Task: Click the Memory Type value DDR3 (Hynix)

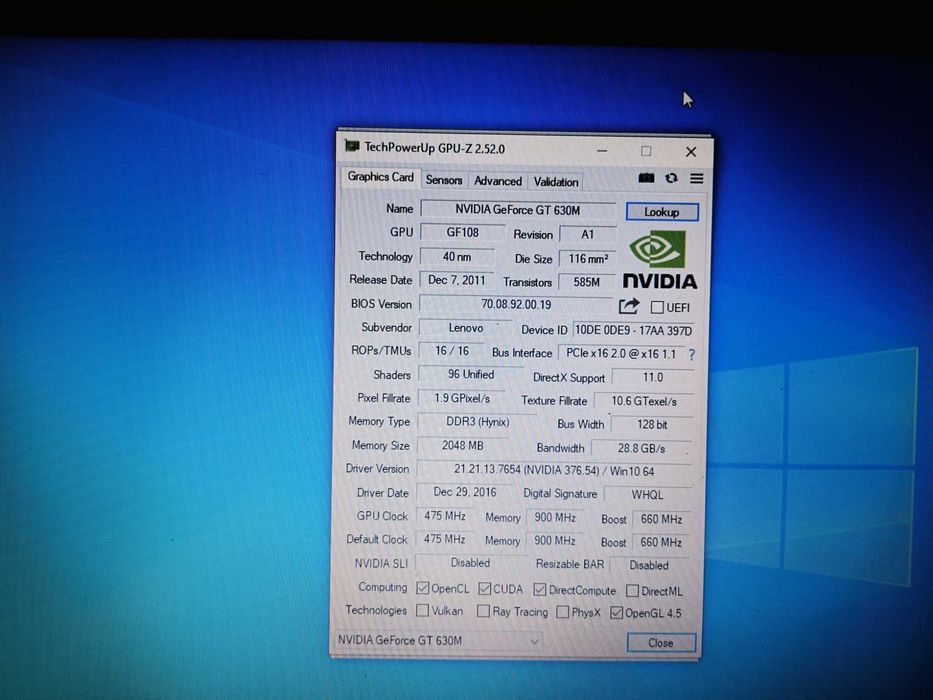Action: click(477, 422)
